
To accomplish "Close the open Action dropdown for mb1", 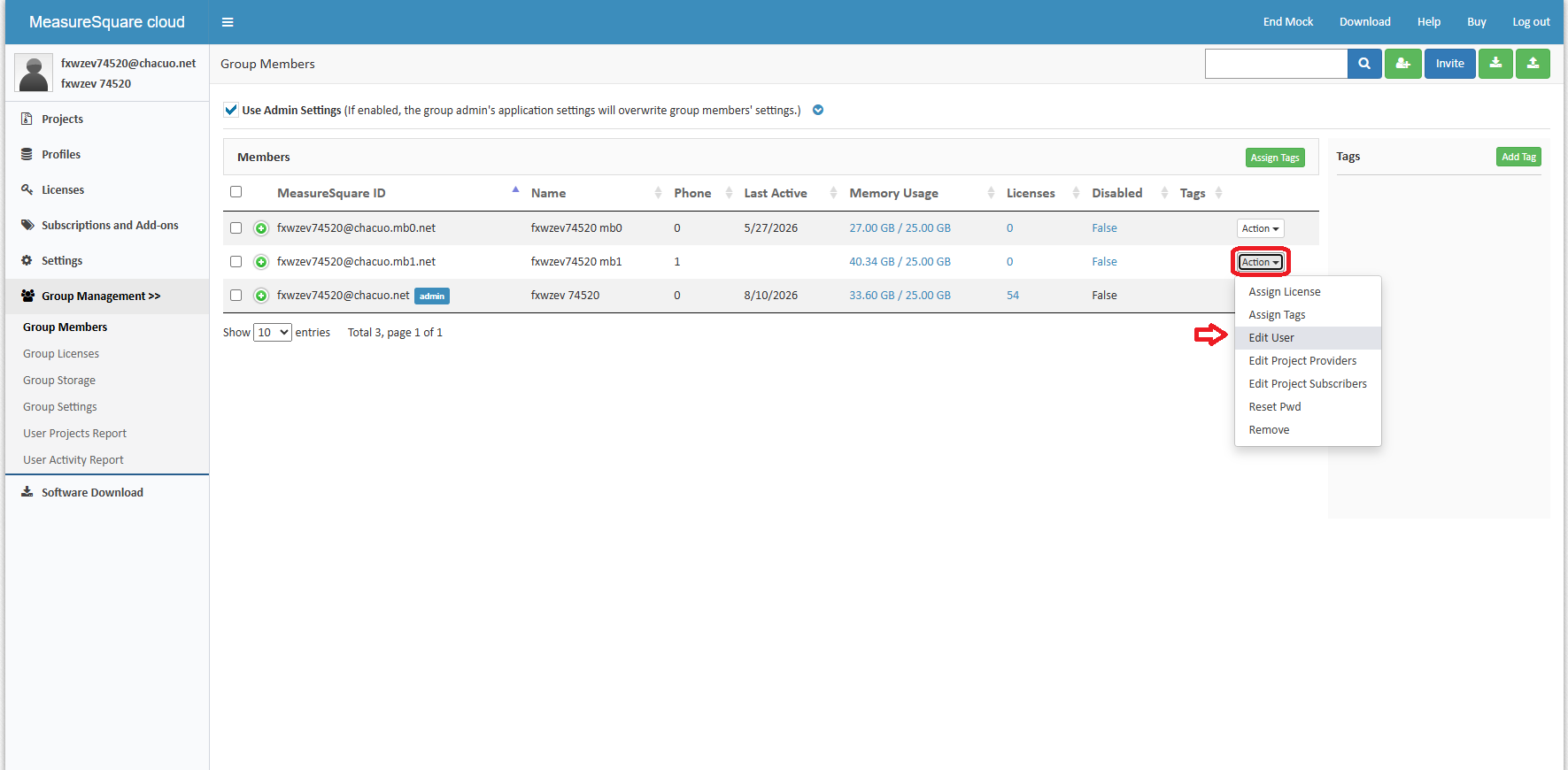I will pyautogui.click(x=1260, y=262).
